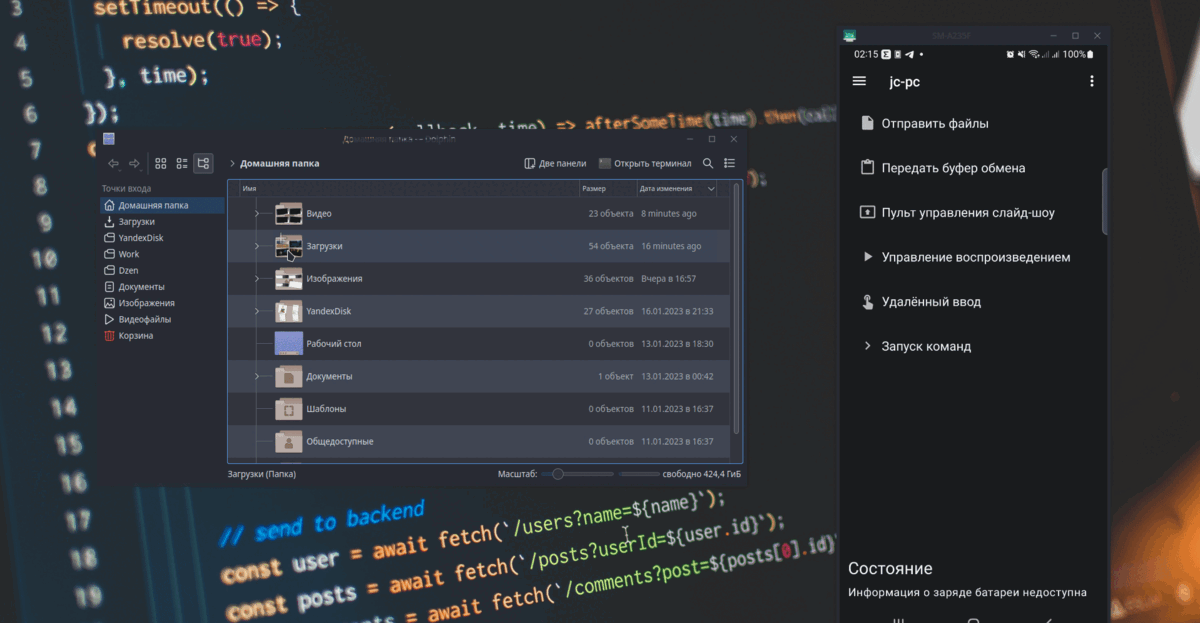Click Открыть терминал toolbar button
Screen dimensions: 1200x623
click(645, 163)
